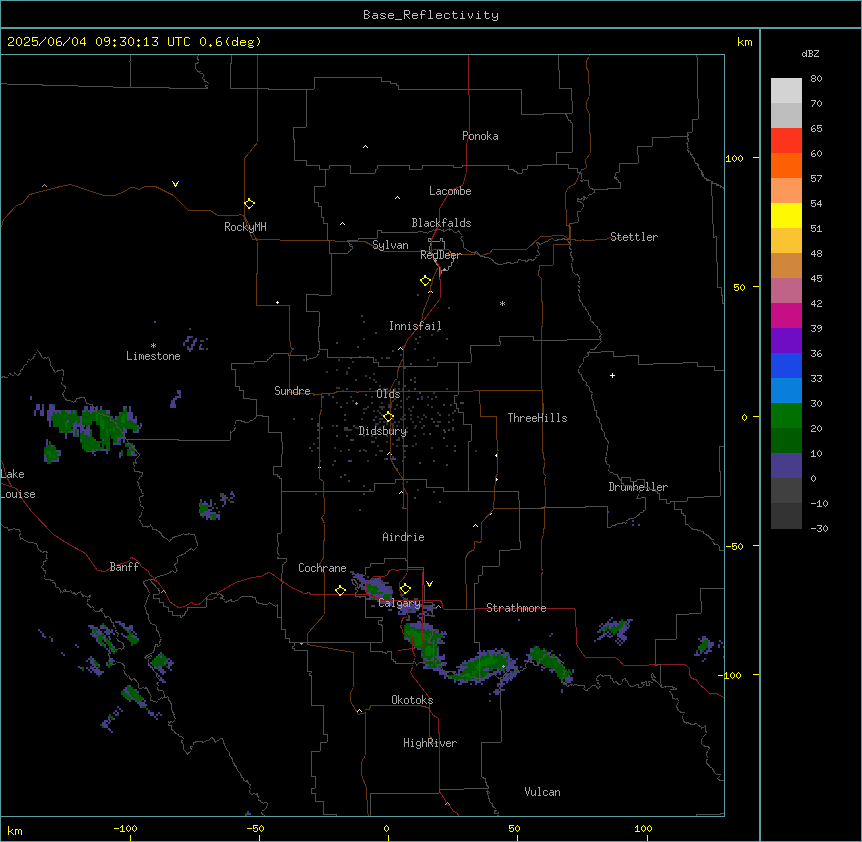Click the yellow diamond marker below Cochrane

tap(340, 590)
